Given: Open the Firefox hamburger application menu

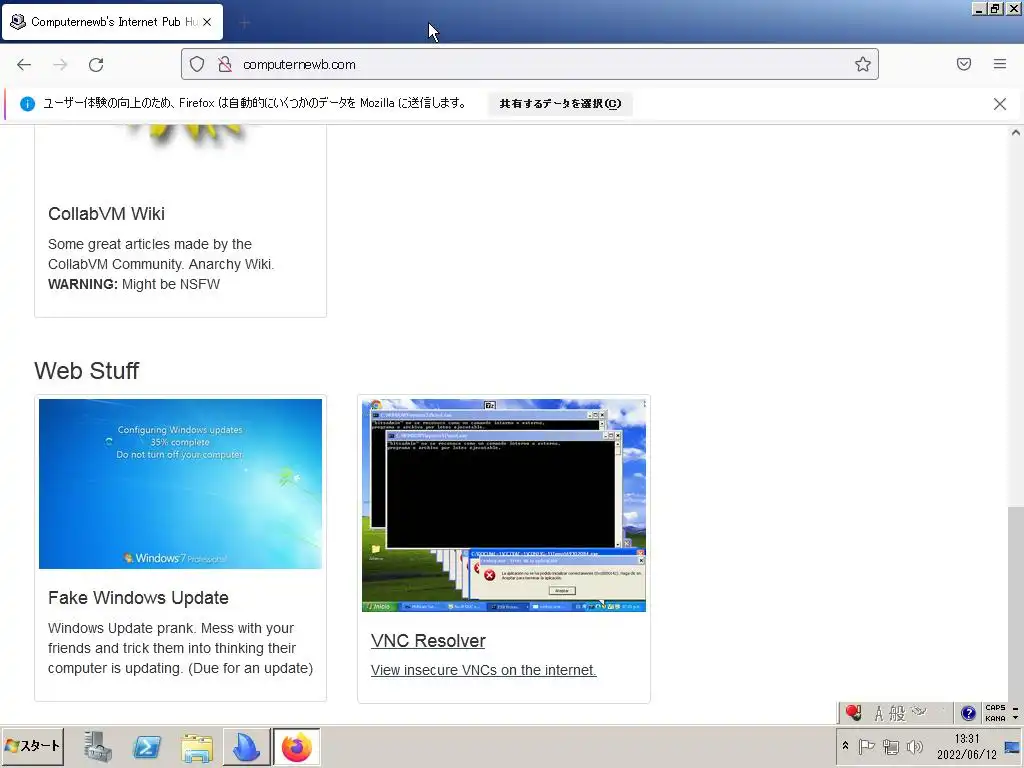Looking at the screenshot, I should pyautogui.click(x=1000, y=64).
